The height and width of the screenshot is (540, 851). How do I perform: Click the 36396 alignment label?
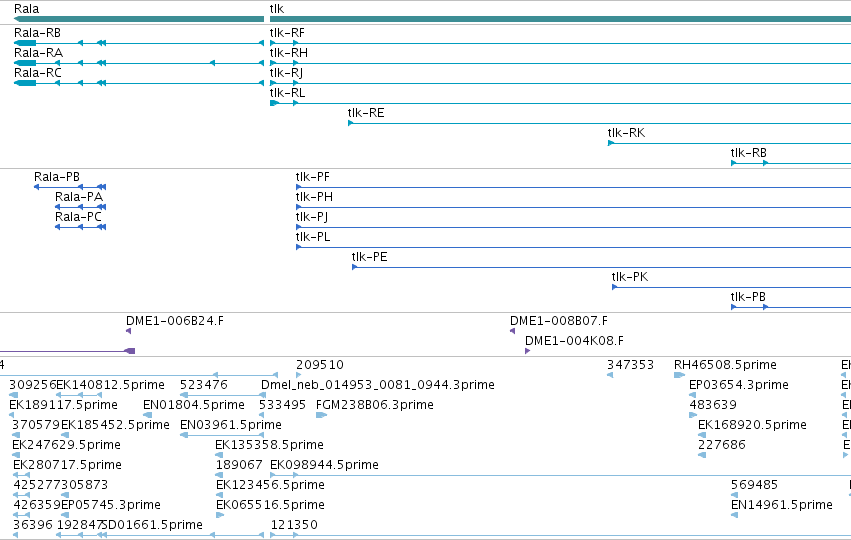pos(33,526)
